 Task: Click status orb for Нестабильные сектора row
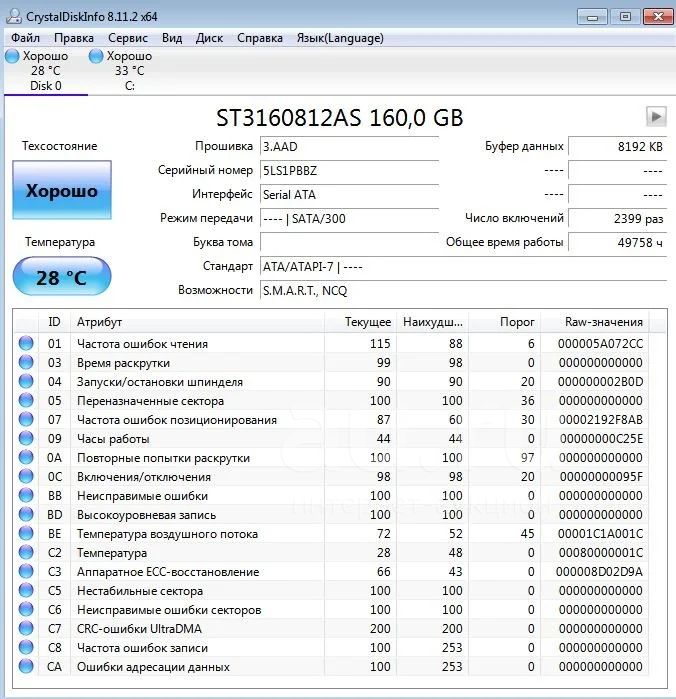point(26,590)
